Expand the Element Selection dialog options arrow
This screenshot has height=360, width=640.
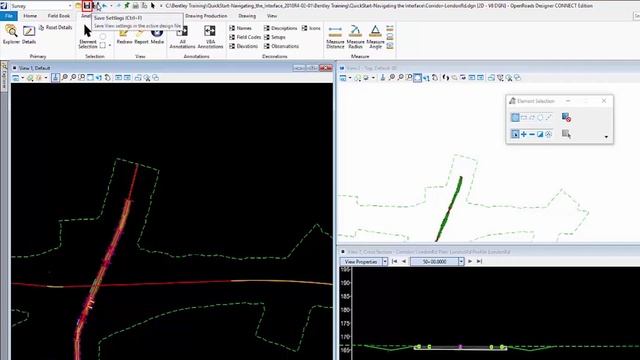[x=606, y=137]
